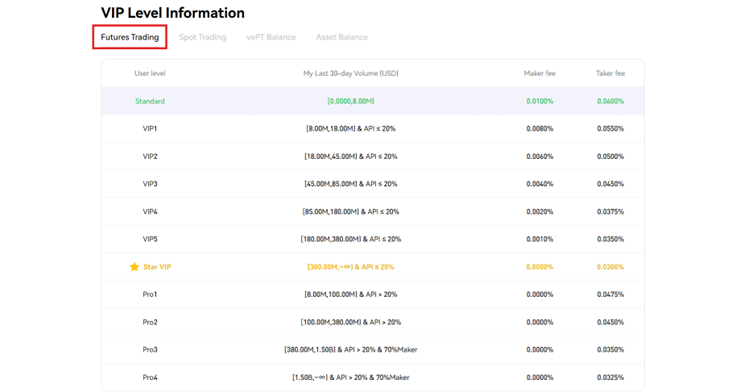Click Star VIP volume range [380.00M,-∞)
The image size is (752, 392).
pyautogui.click(x=331, y=267)
